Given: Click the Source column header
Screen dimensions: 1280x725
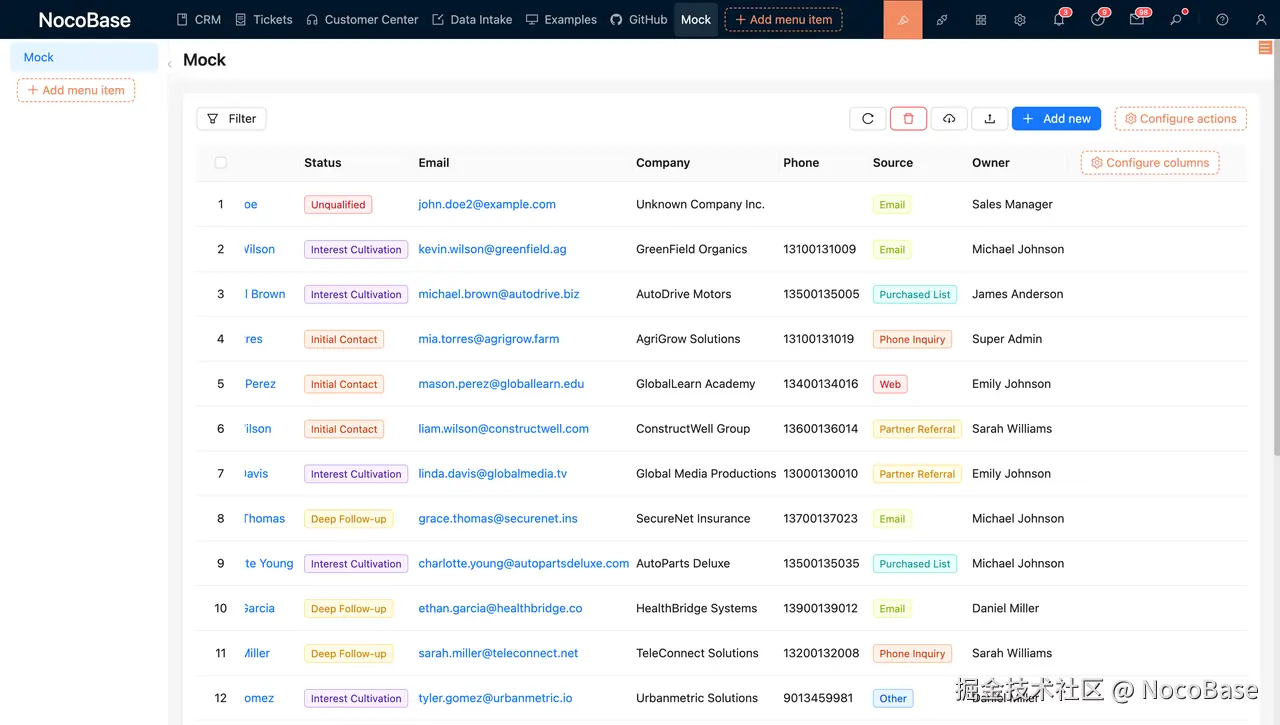Looking at the screenshot, I should [893, 162].
